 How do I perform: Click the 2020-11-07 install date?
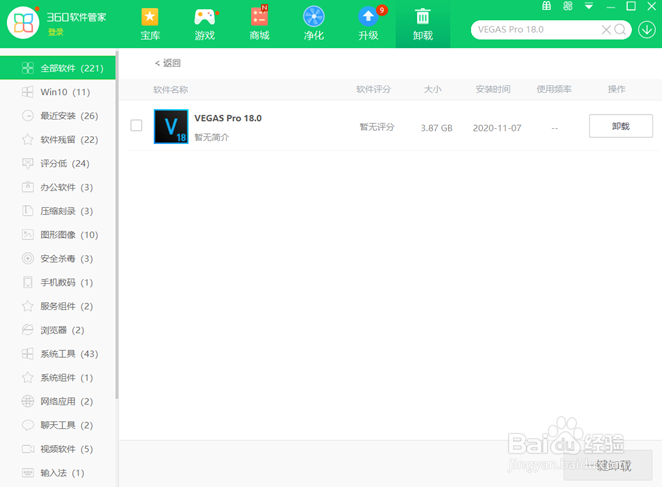[497, 128]
